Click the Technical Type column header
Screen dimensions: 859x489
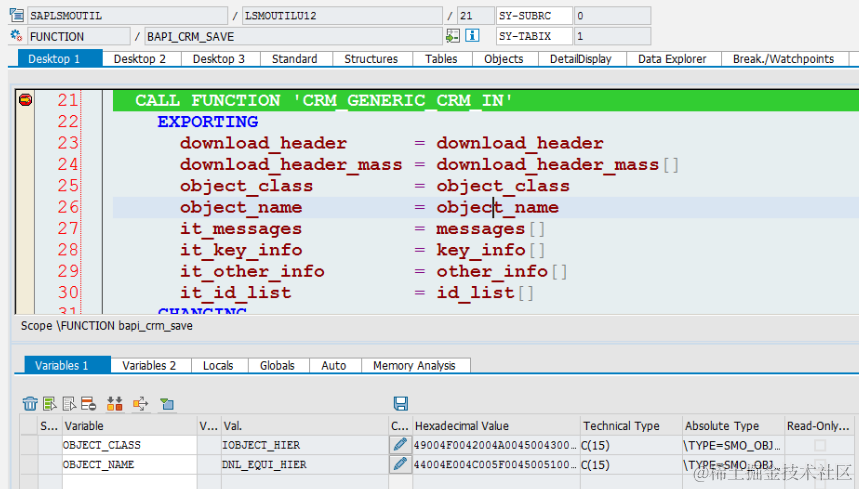click(632, 425)
